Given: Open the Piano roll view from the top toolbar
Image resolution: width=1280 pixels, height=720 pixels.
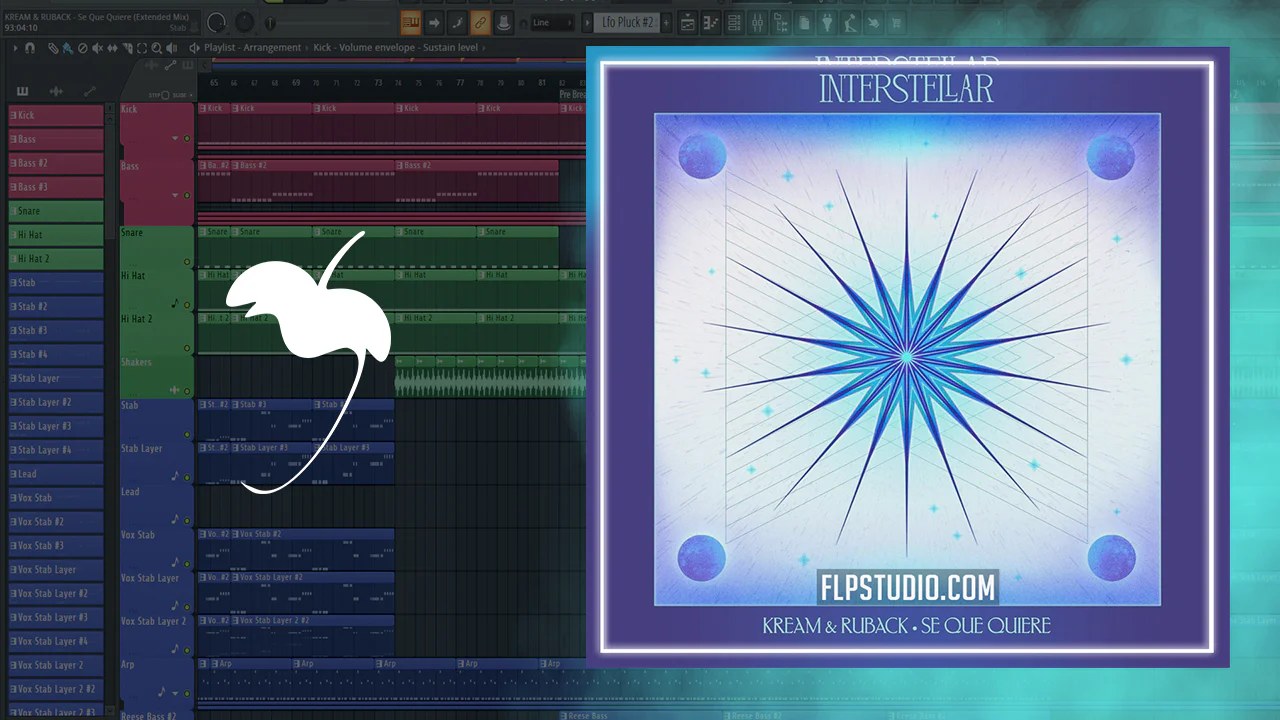Looking at the screenshot, I should click(711, 22).
